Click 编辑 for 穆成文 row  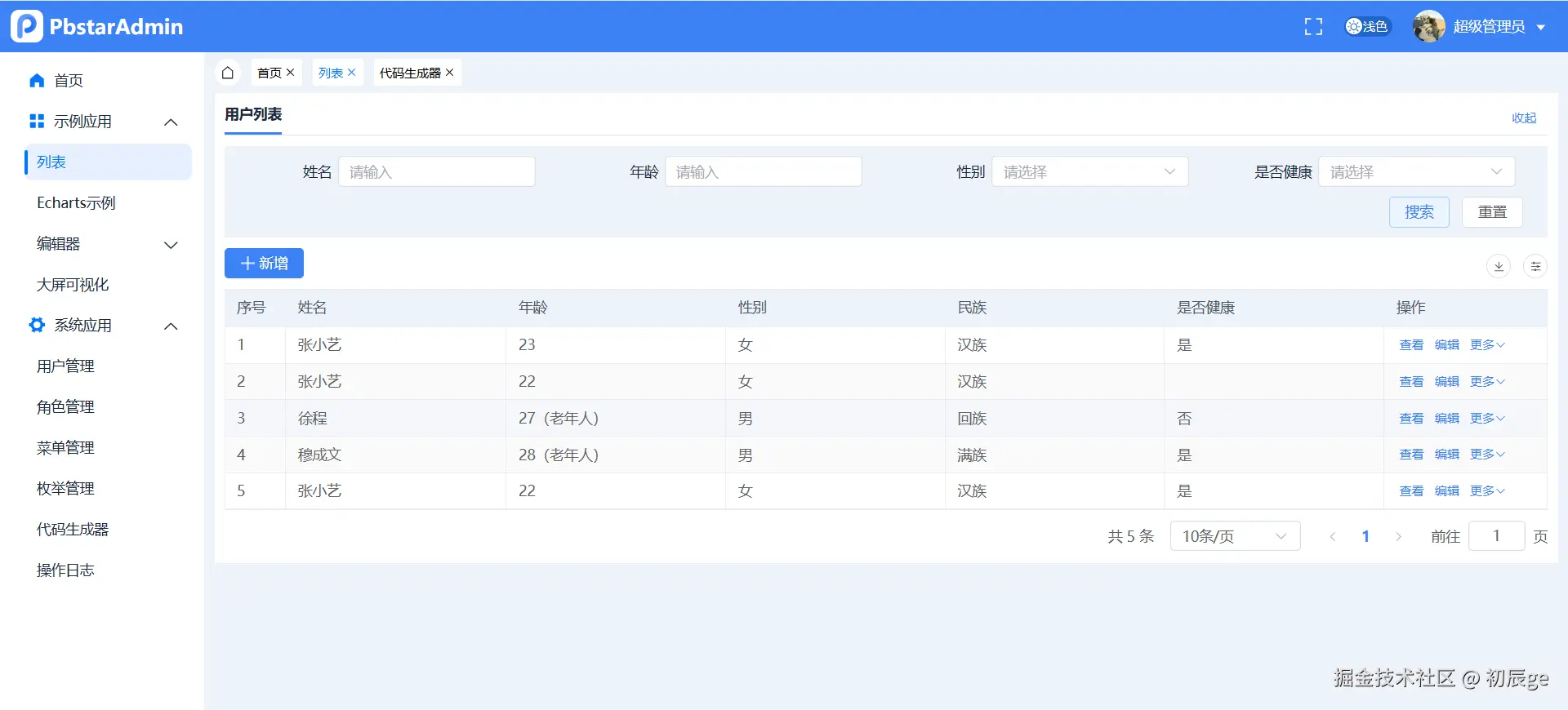[1447, 454]
